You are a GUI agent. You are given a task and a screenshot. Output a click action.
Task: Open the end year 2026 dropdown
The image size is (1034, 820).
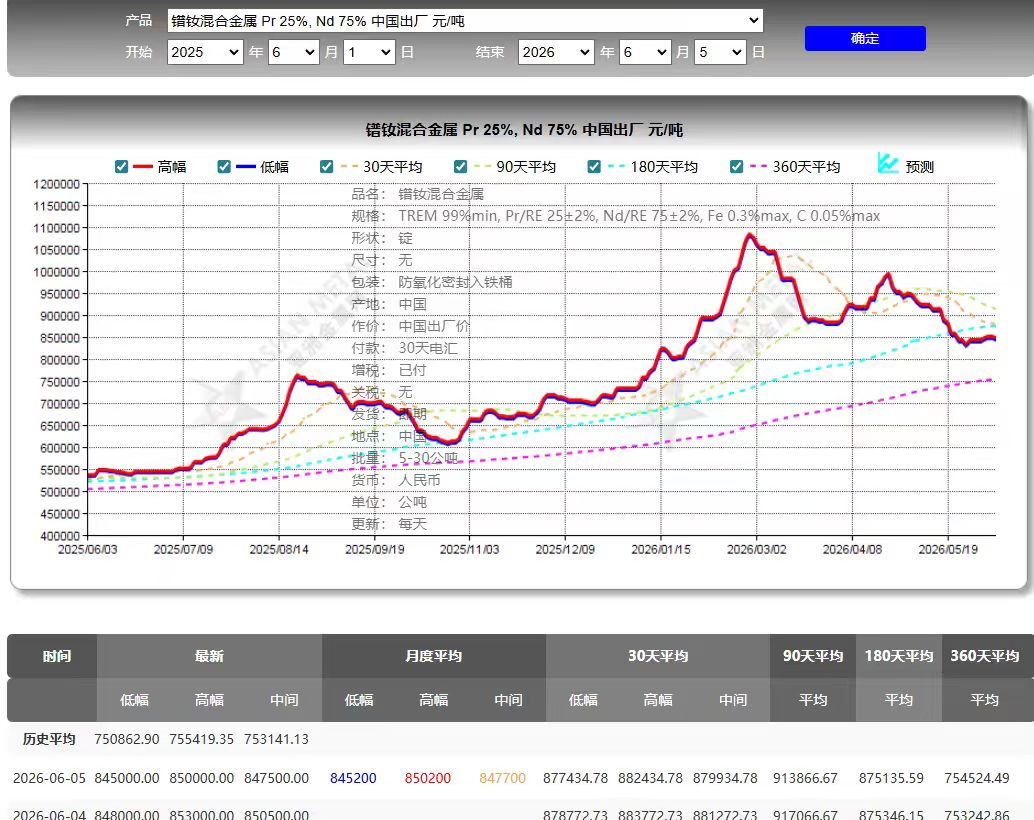click(x=557, y=52)
